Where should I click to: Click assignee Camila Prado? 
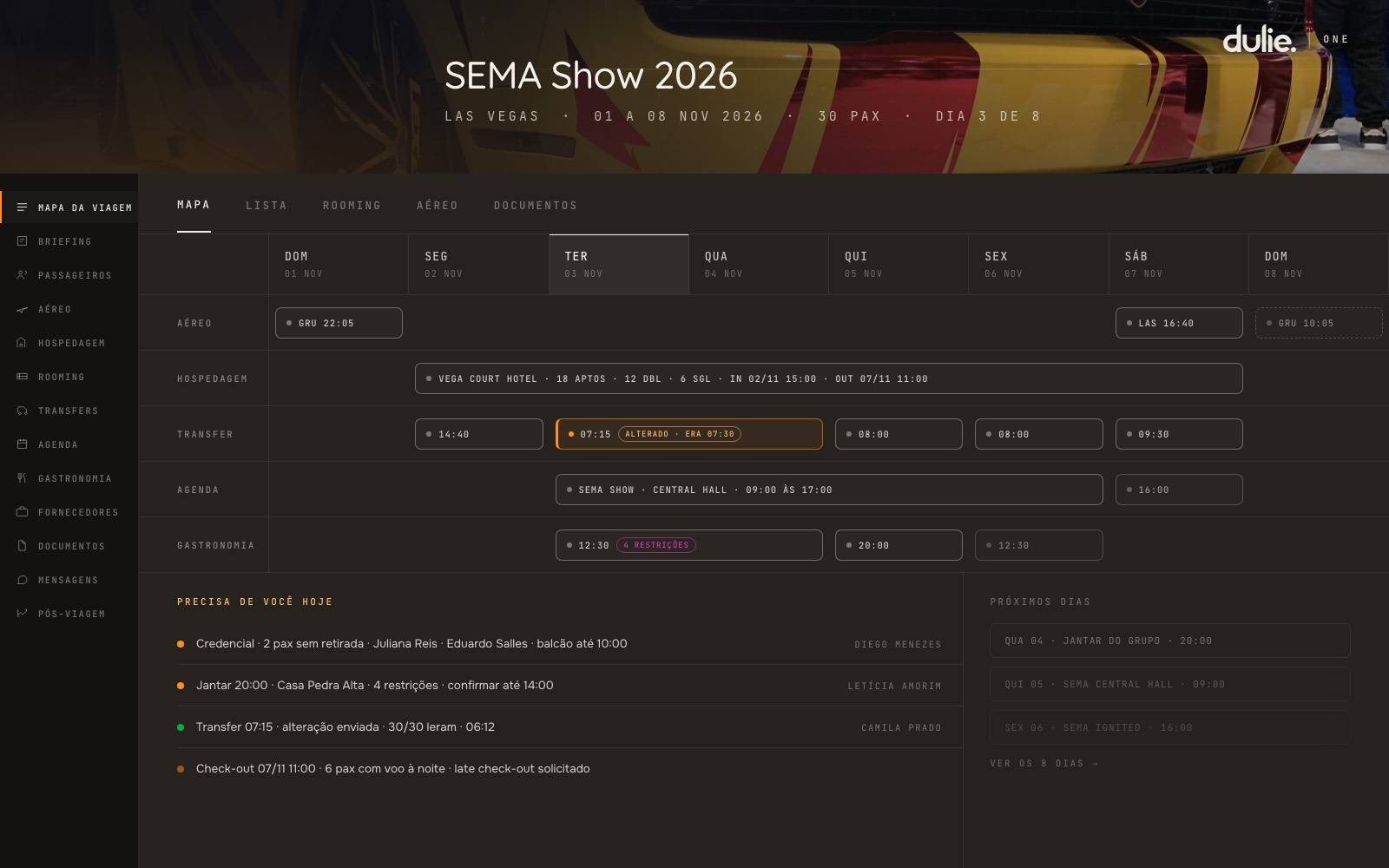point(901,727)
